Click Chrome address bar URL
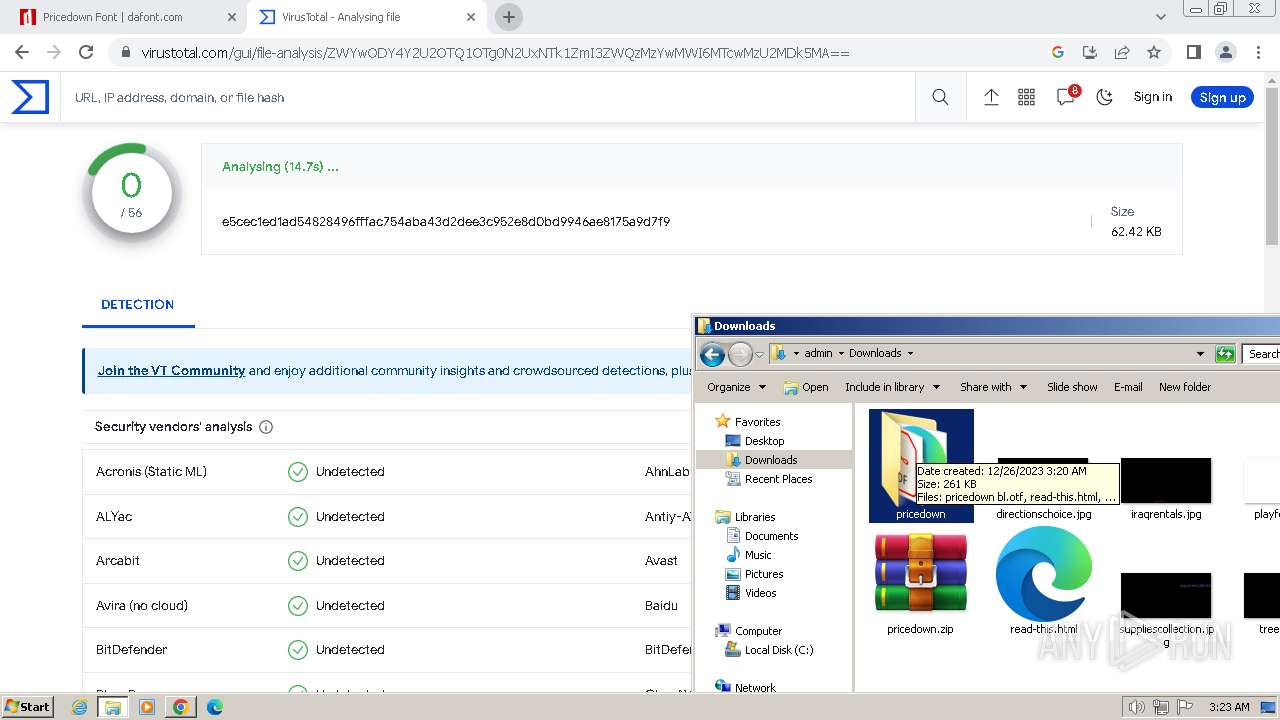Viewport: 1280px width, 720px height. point(495,52)
